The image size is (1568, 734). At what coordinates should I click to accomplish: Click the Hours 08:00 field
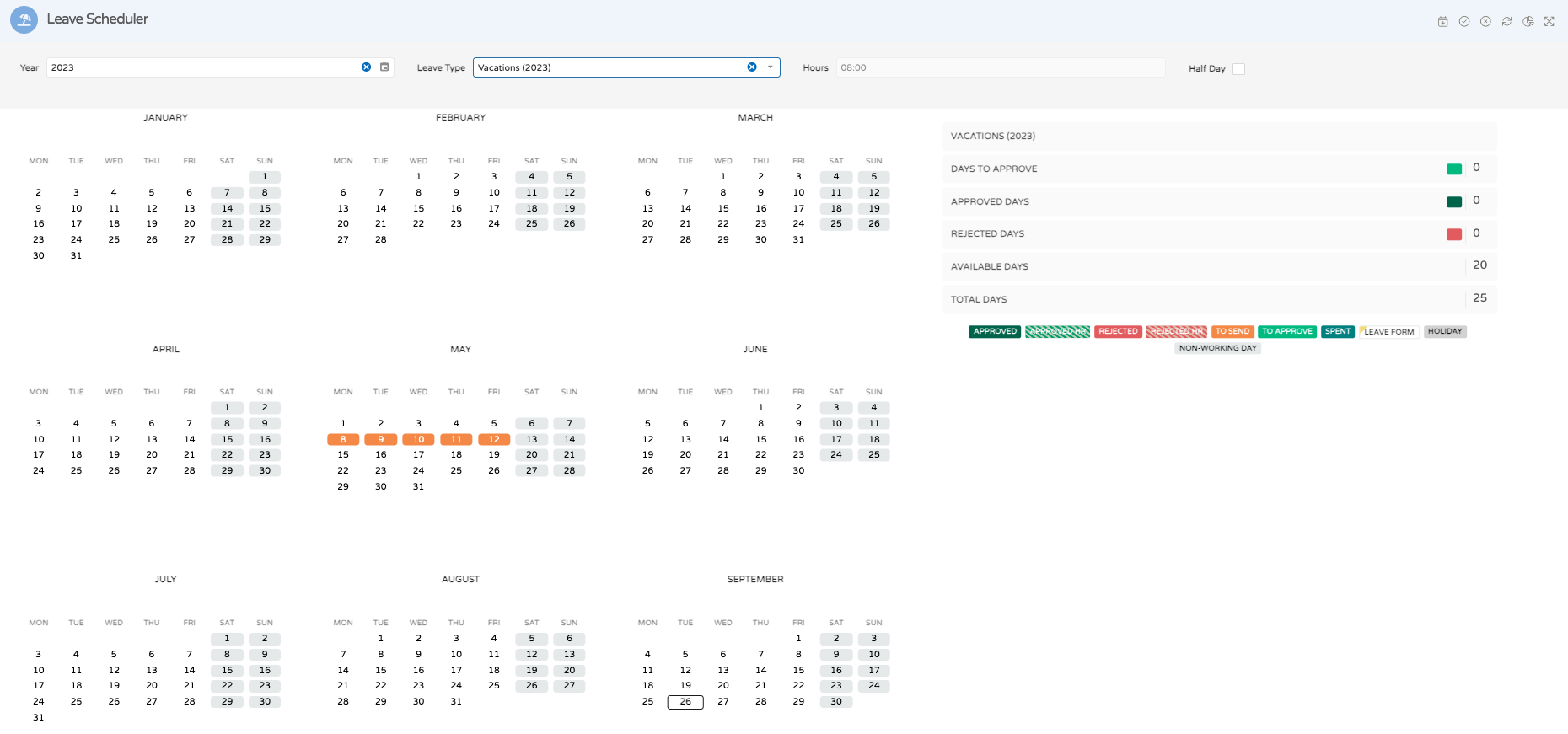[1001, 67]
